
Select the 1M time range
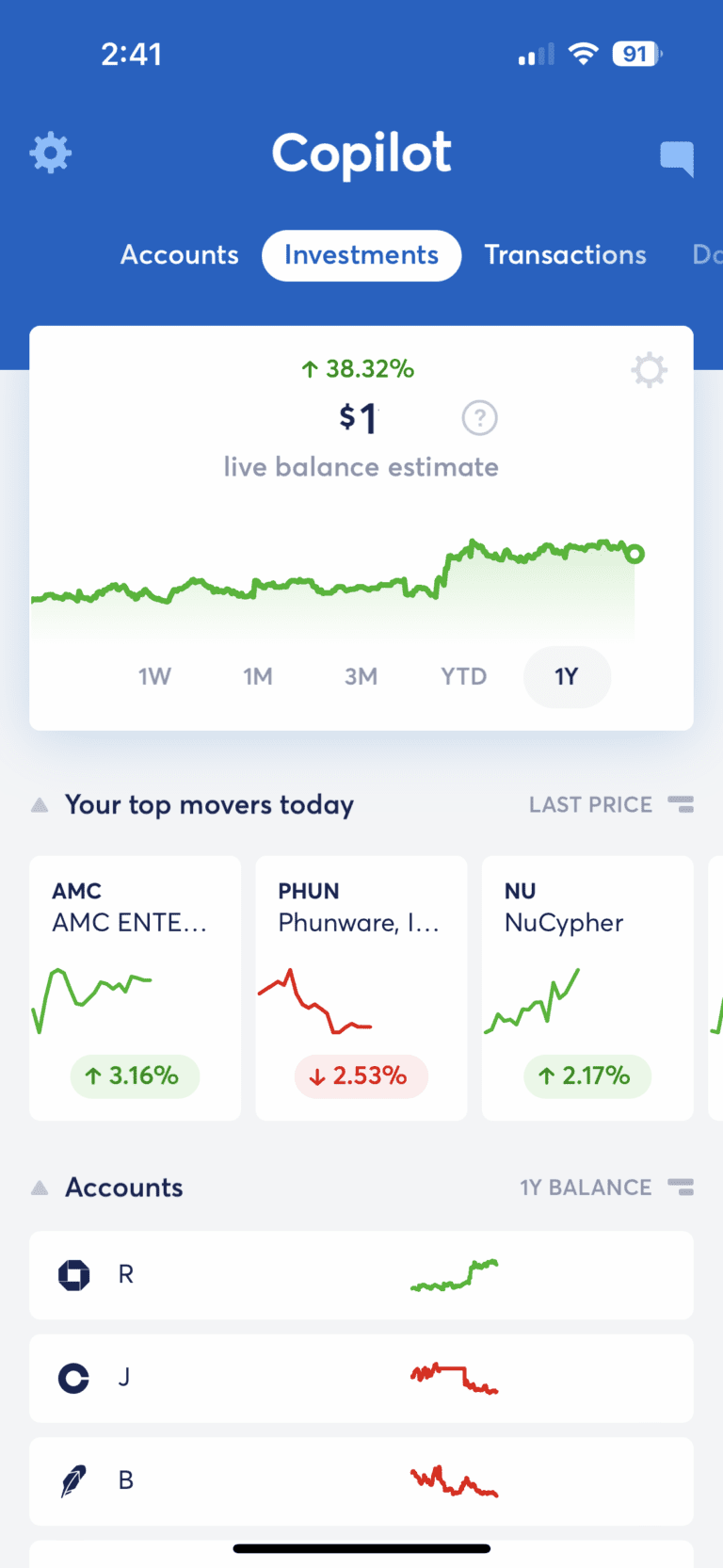(257, 676)
